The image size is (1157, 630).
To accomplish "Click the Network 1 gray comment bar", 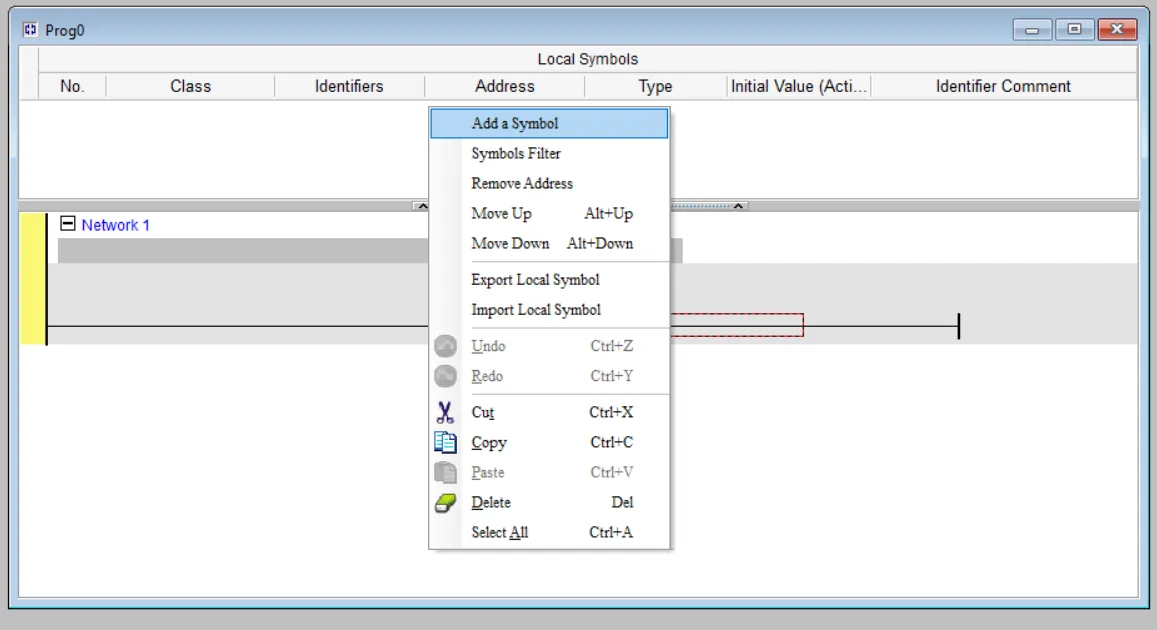I will pyautogui.click(x=243, y=251).
